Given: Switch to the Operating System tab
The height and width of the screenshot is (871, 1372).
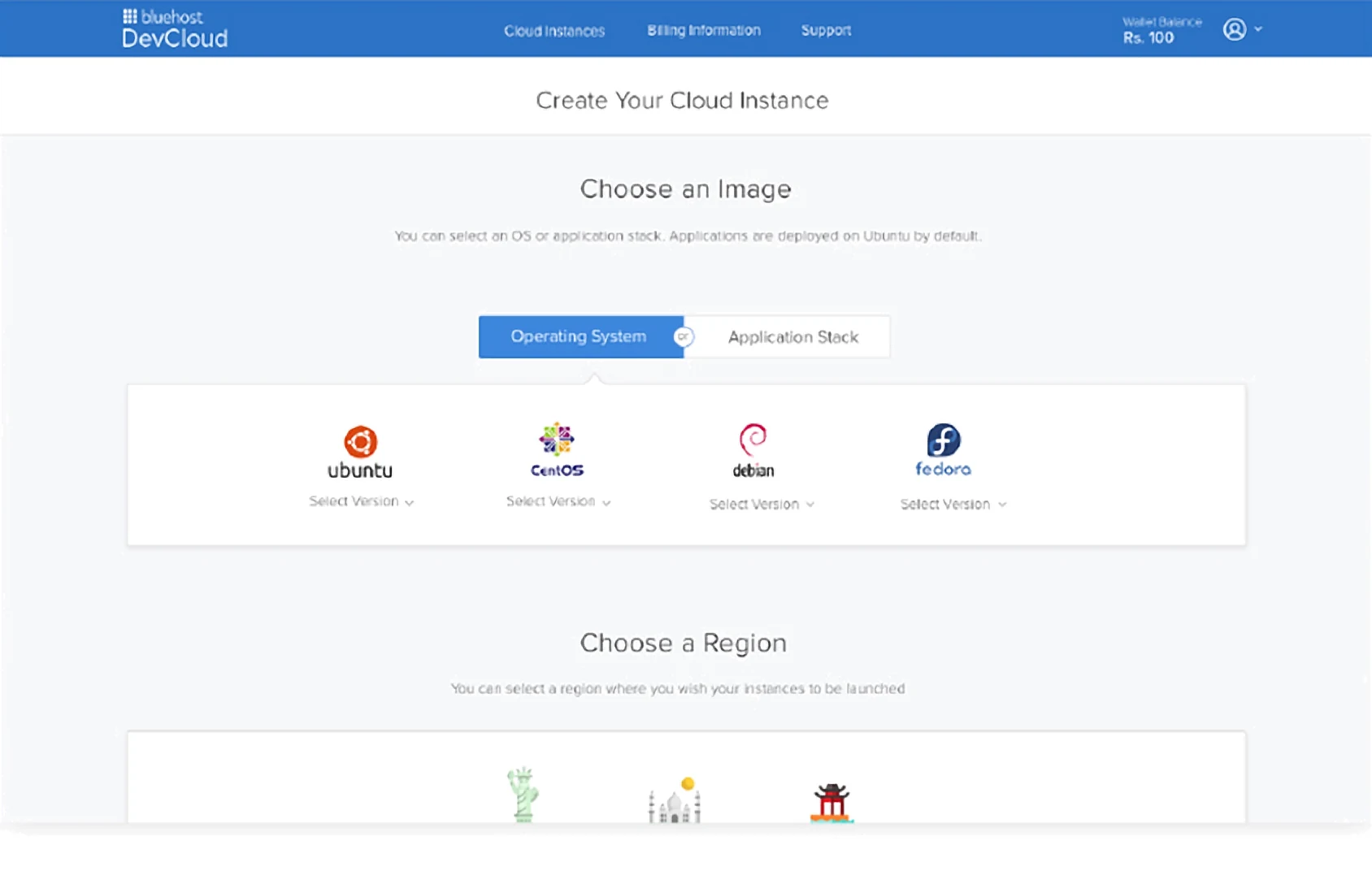Looking at the screenshot, I should click(581, 336).
